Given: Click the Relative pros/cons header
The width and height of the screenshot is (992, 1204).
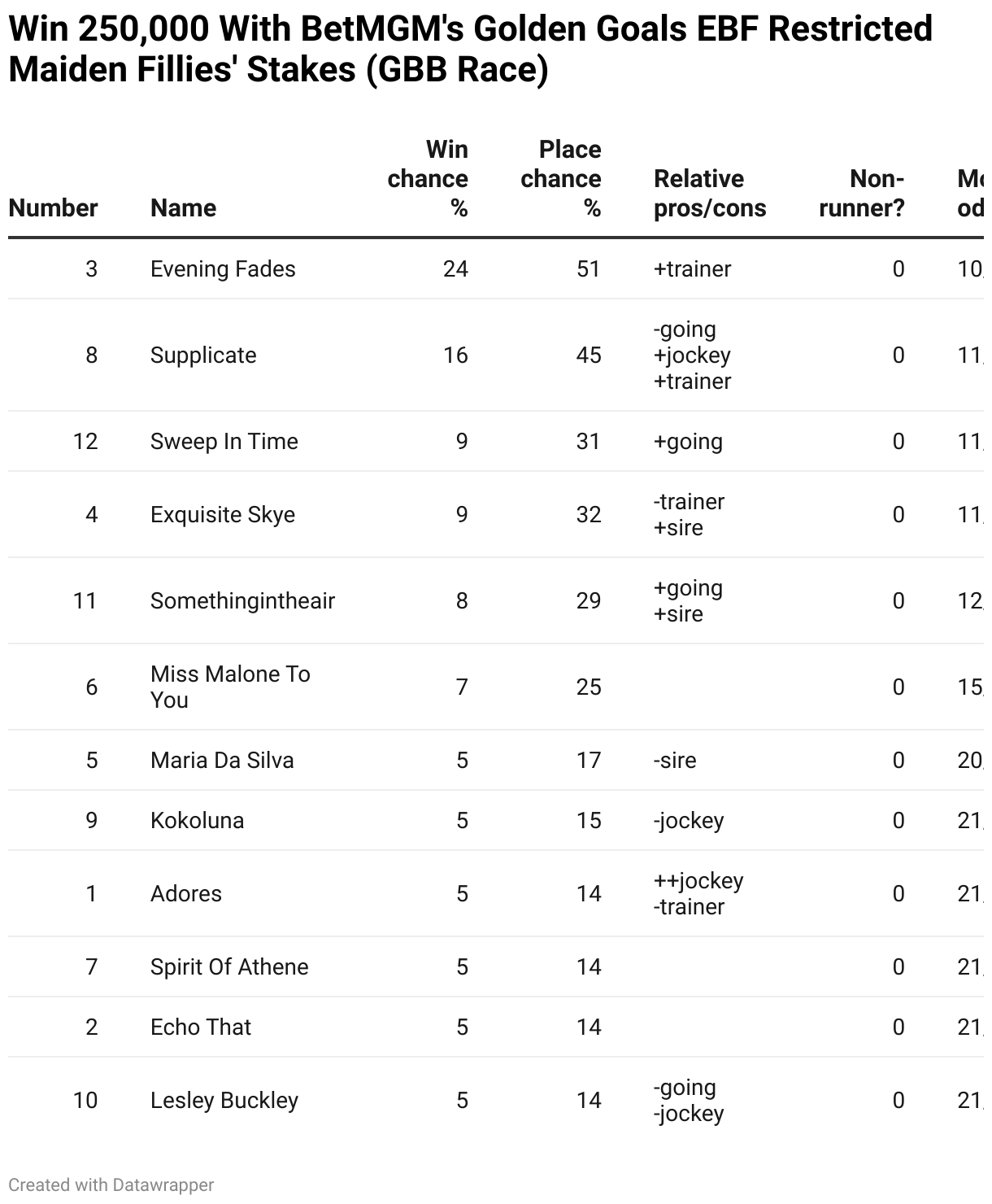Looking at the screenshot, I should pyautogui.click(x=709, y=194).
